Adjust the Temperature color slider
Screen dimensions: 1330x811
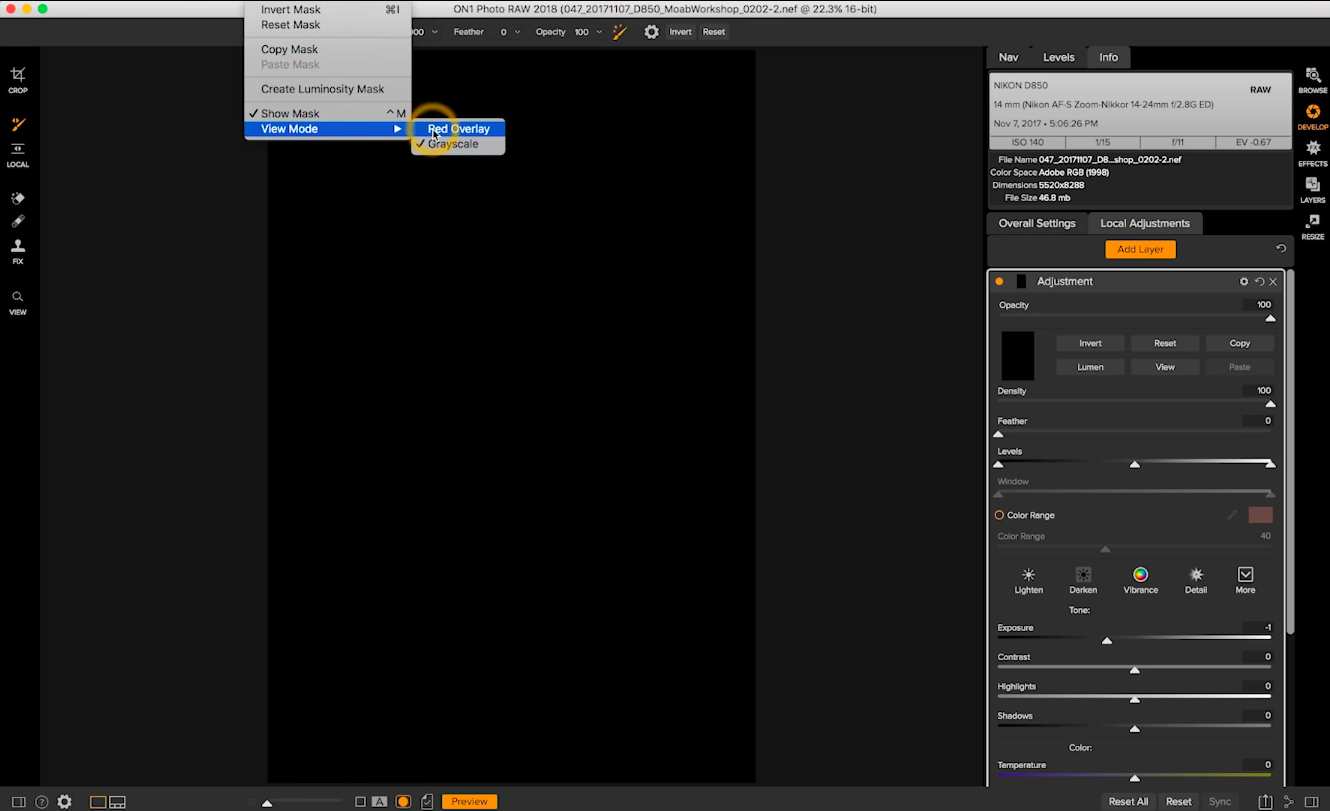point(1134,777)
